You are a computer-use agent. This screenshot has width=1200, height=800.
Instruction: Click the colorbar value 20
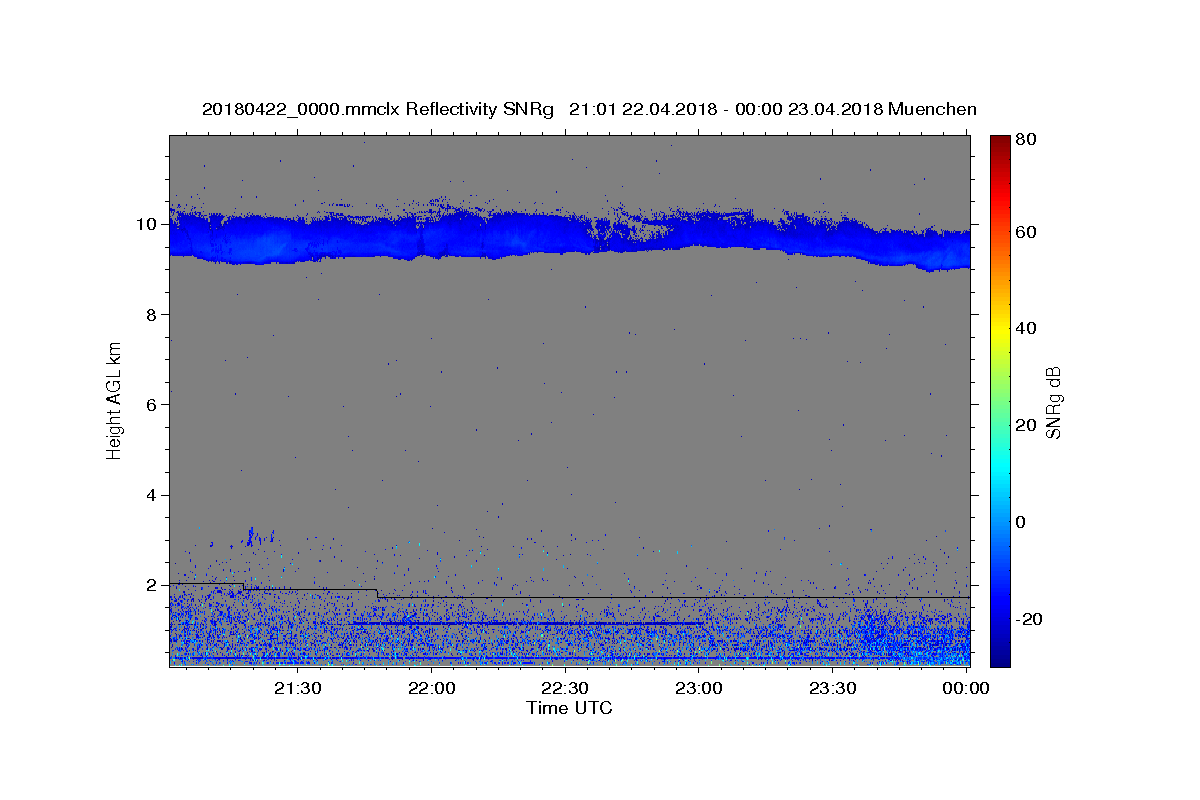tap(1028, 425)
